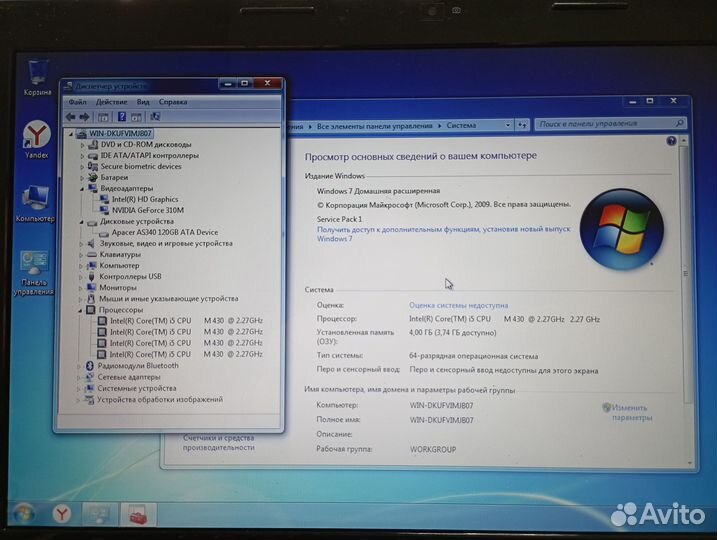Open the Файл menu
The height and width of the screenshot is (540, 717).
tap(77, 102)
